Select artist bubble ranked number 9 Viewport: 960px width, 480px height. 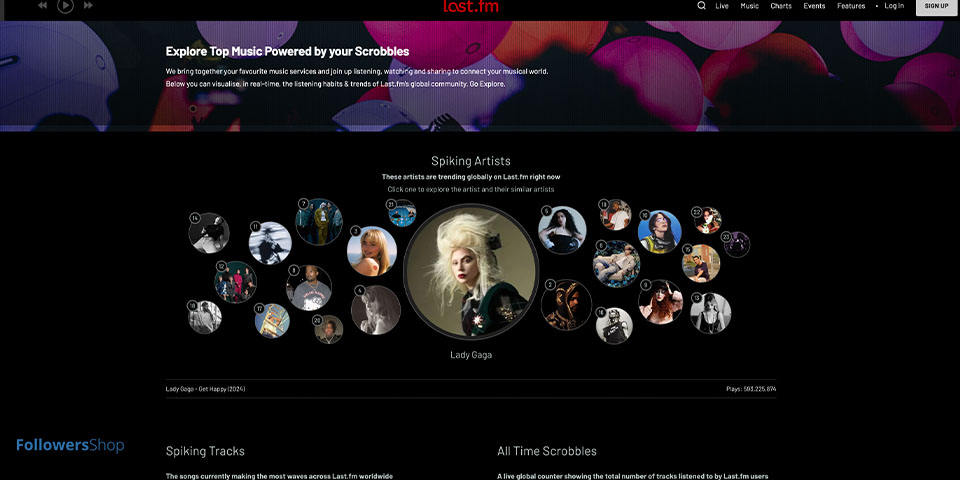pos(661,302)
